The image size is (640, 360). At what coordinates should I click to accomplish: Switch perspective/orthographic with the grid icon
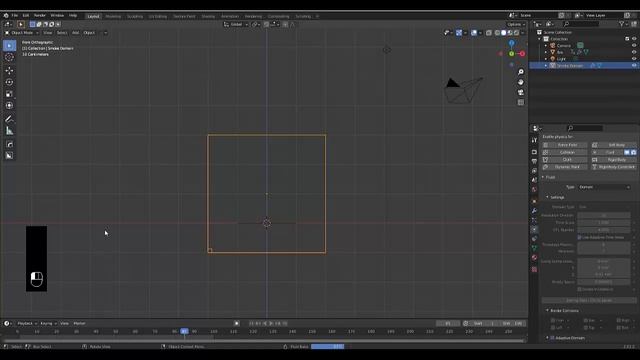coord(521,102)
